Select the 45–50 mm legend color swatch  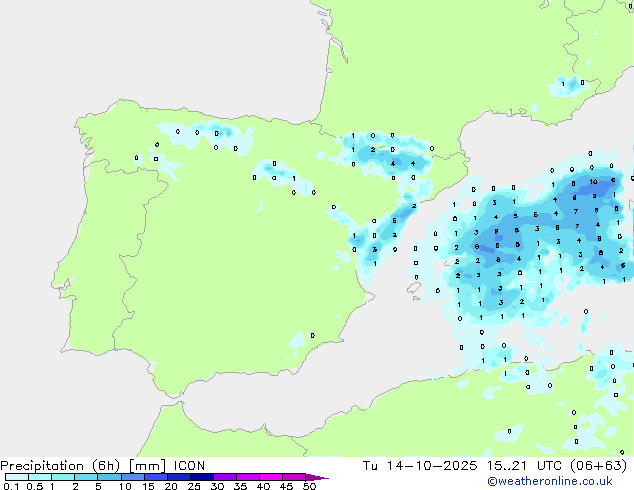[x=294, y=477]
